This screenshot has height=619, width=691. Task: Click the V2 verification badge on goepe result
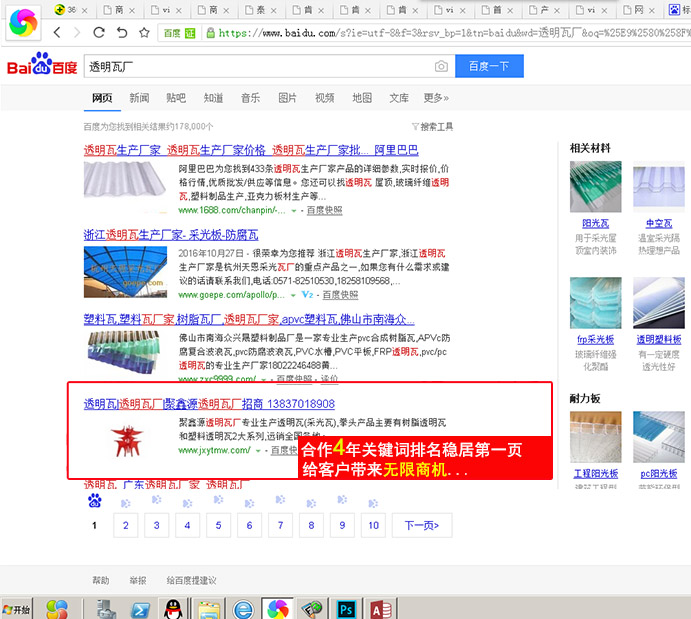tap(307, 294)
